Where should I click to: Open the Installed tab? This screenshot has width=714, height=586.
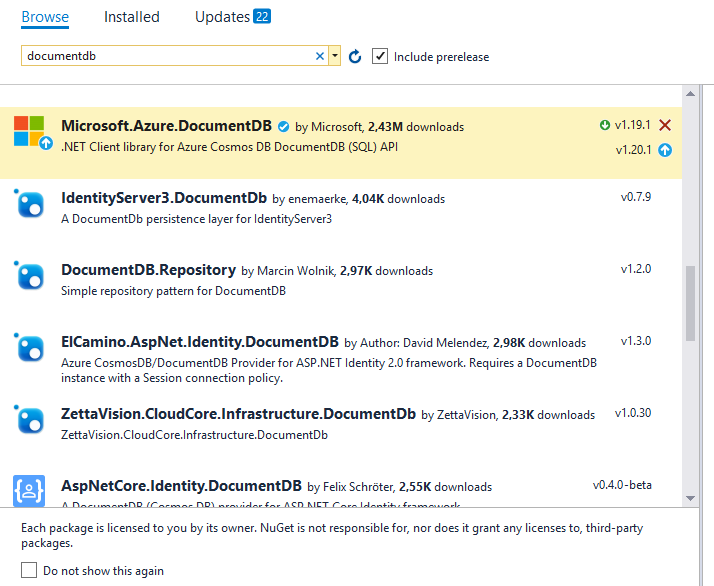point(132,17)
